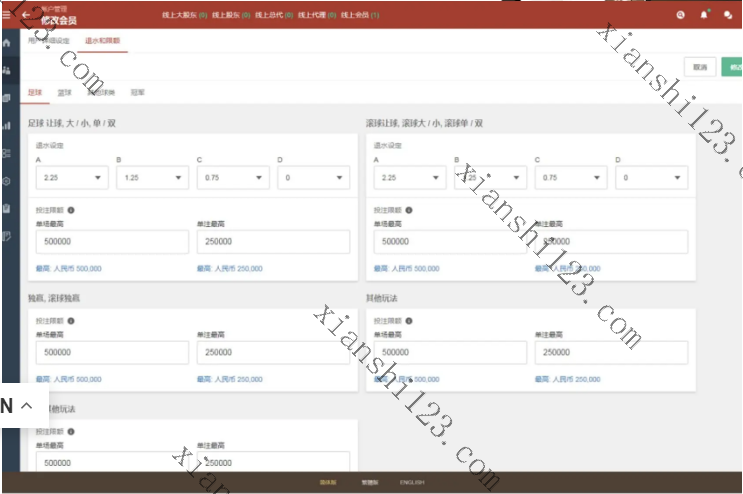743x494 pixels.
Task: Switch to the 退水和限额 tab
Action: tap(102, 41)
